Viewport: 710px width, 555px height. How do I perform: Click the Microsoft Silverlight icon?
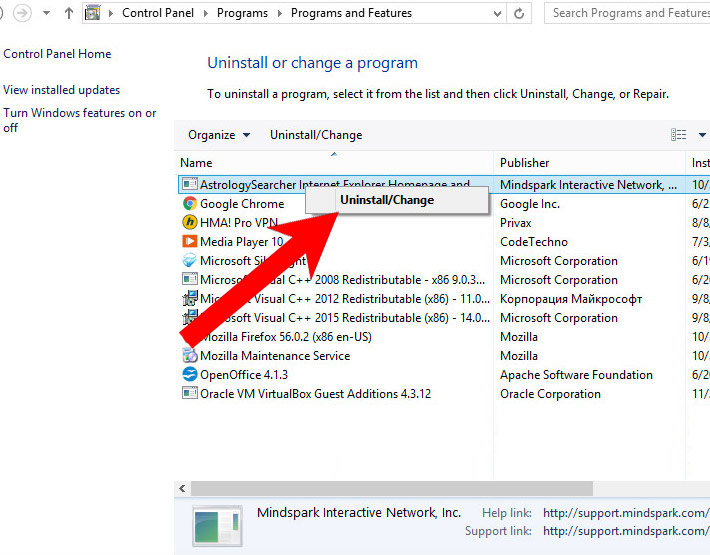point(190,260)
